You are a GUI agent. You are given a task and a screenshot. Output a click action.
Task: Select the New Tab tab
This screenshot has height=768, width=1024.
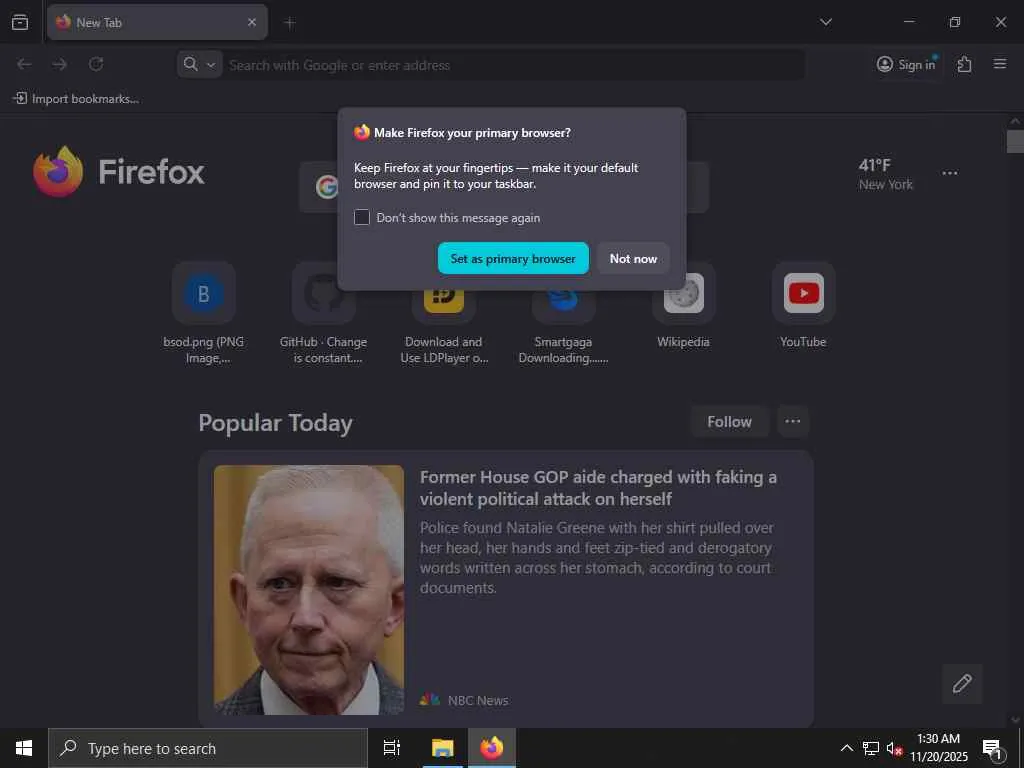[x=157, y=22]
